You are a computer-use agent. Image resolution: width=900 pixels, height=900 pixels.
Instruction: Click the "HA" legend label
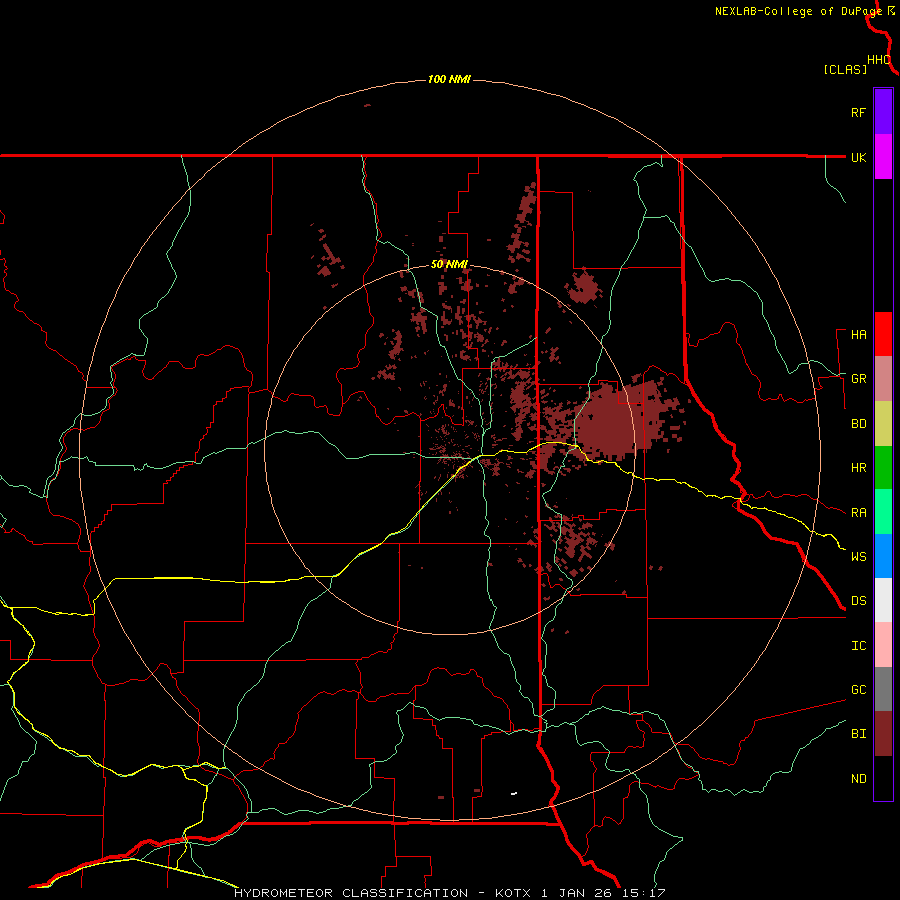(x=858, y=335)
